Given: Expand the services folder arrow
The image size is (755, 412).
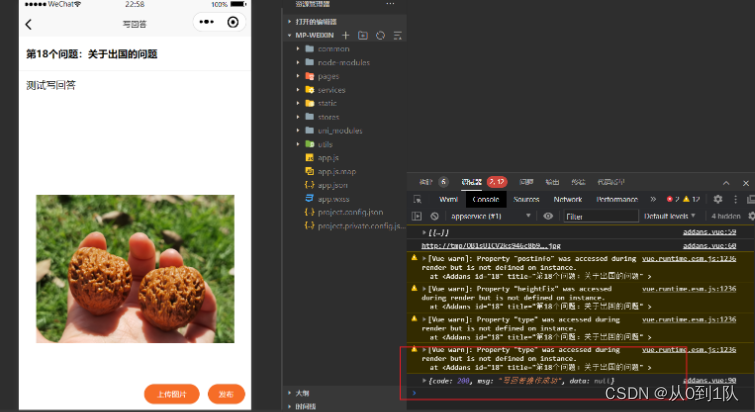Looking at the screenshot, I should tap(298, 90).
